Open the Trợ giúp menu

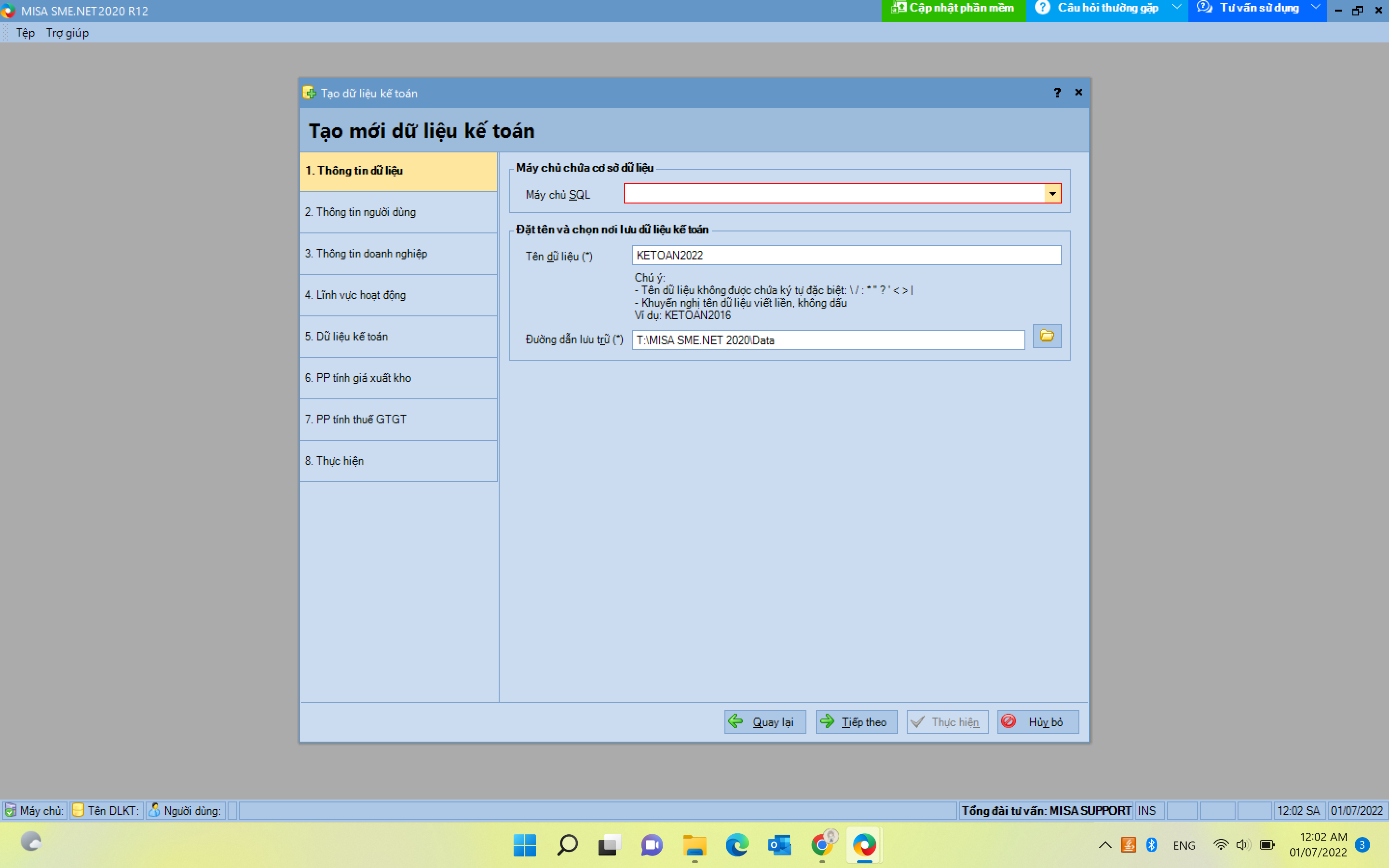(x=67, y=33)
